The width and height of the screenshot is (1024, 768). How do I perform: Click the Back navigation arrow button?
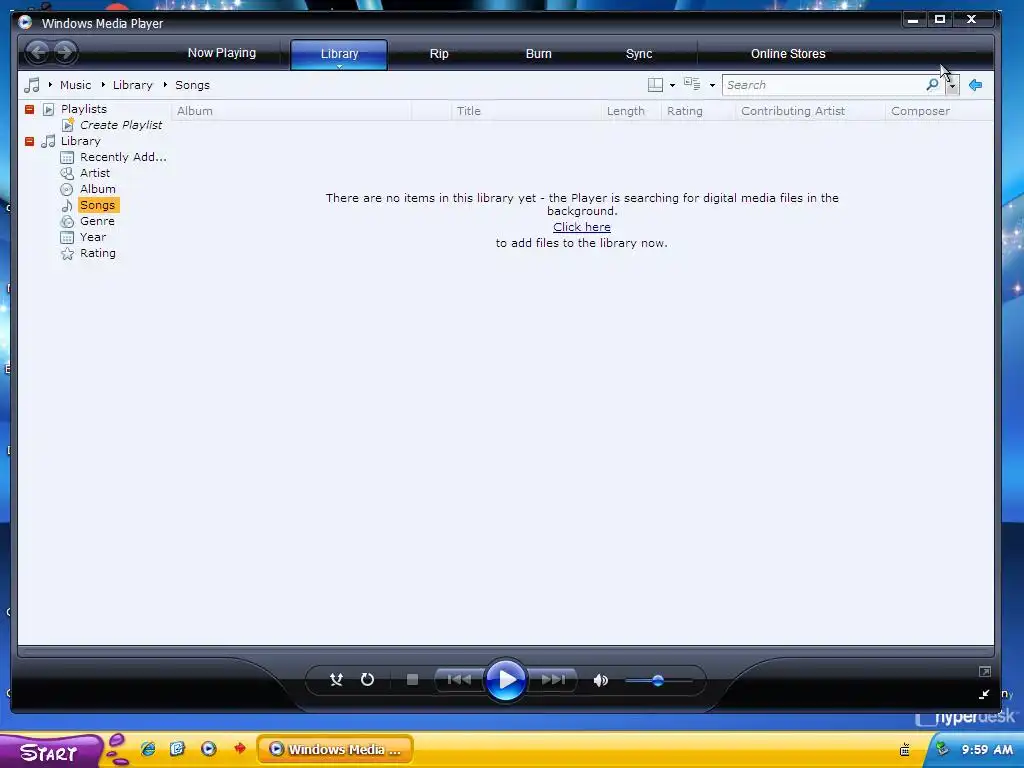pyautogui.click(x=38, y=52)
